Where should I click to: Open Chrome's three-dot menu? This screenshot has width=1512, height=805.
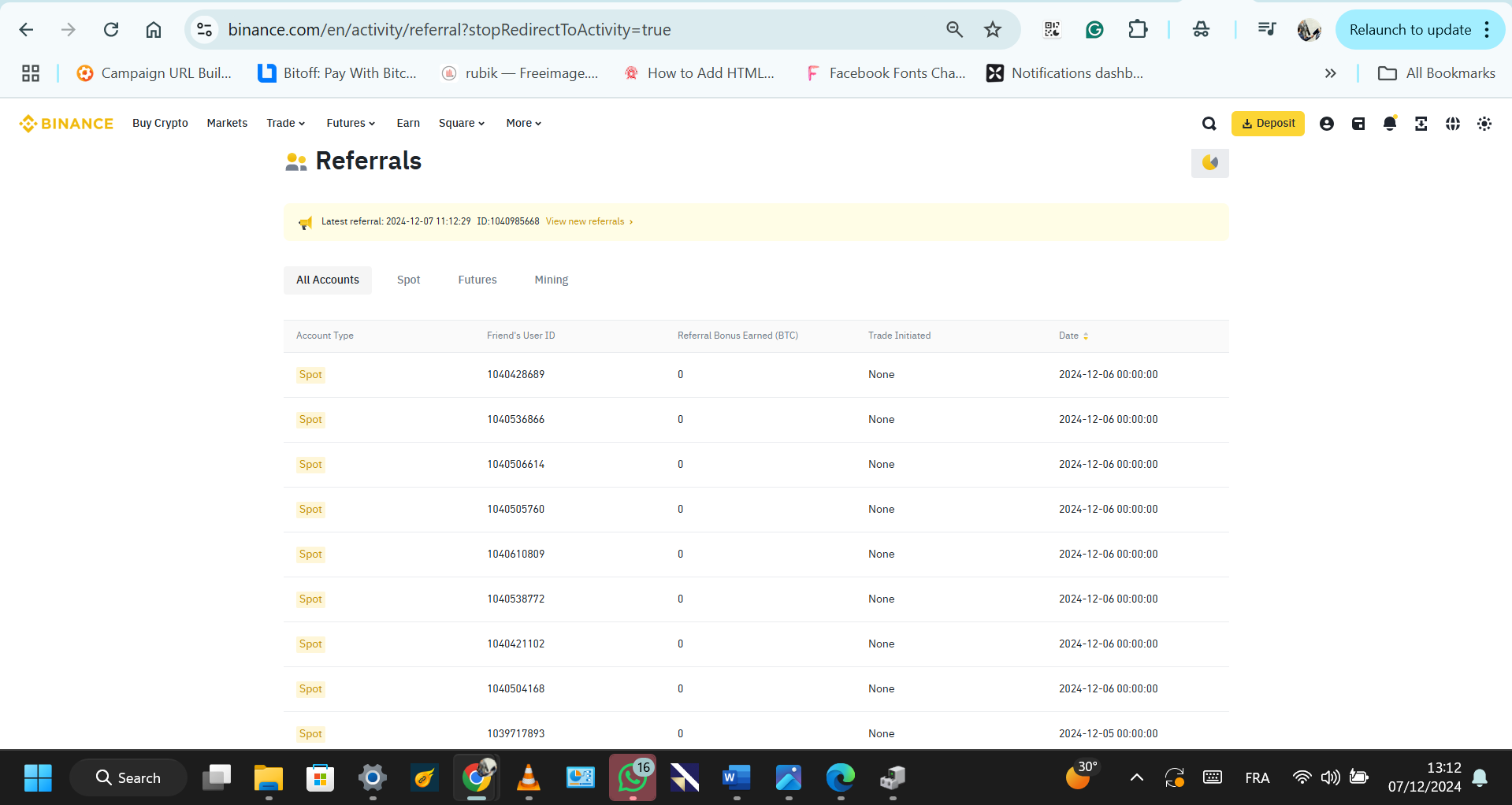click(1487, 30)
